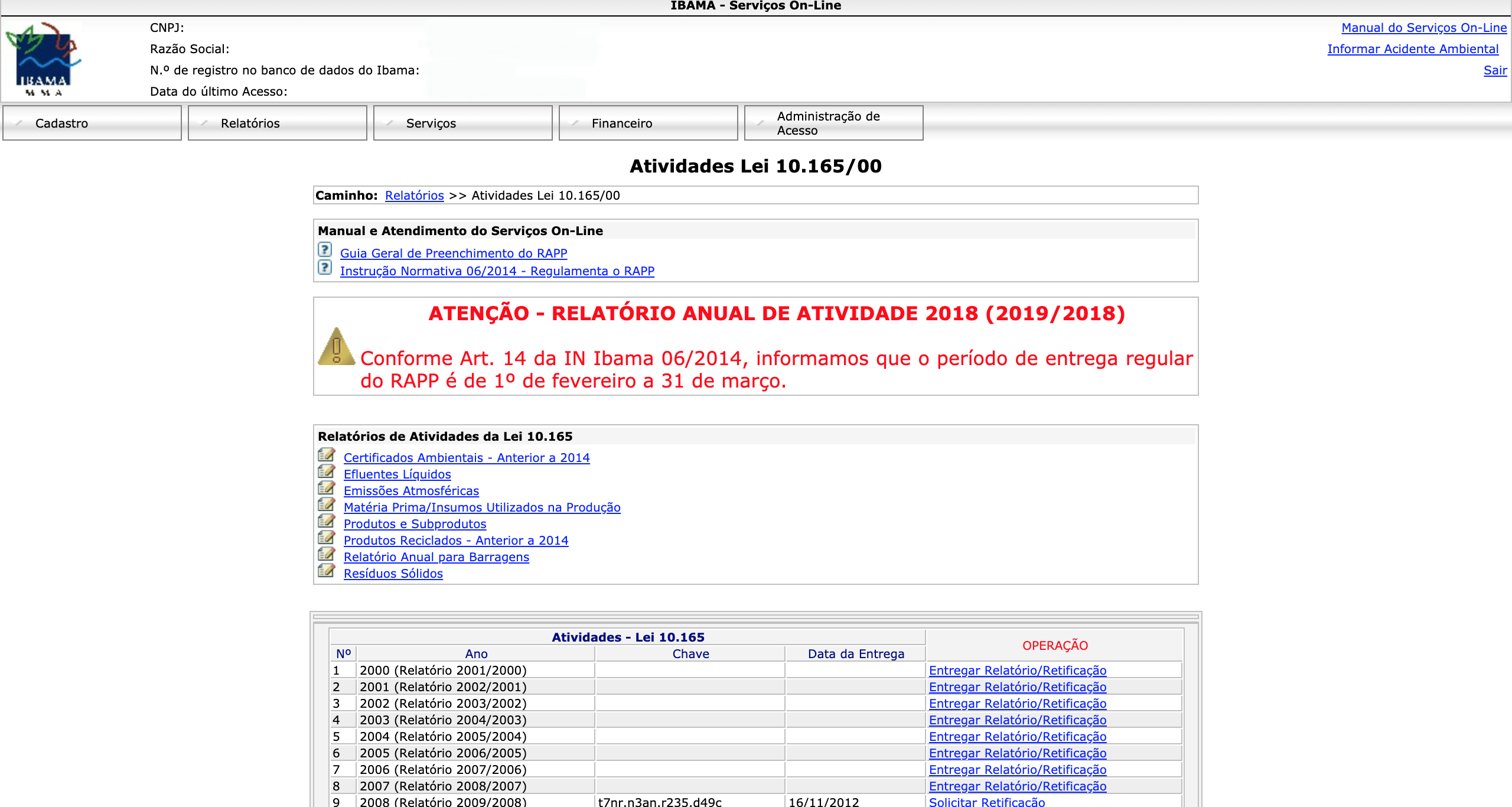Viewport: 1512px width, 807px height.
Task: Click Entregar Relatório/Retificação for year 2002
Action: click(1018, 704)
